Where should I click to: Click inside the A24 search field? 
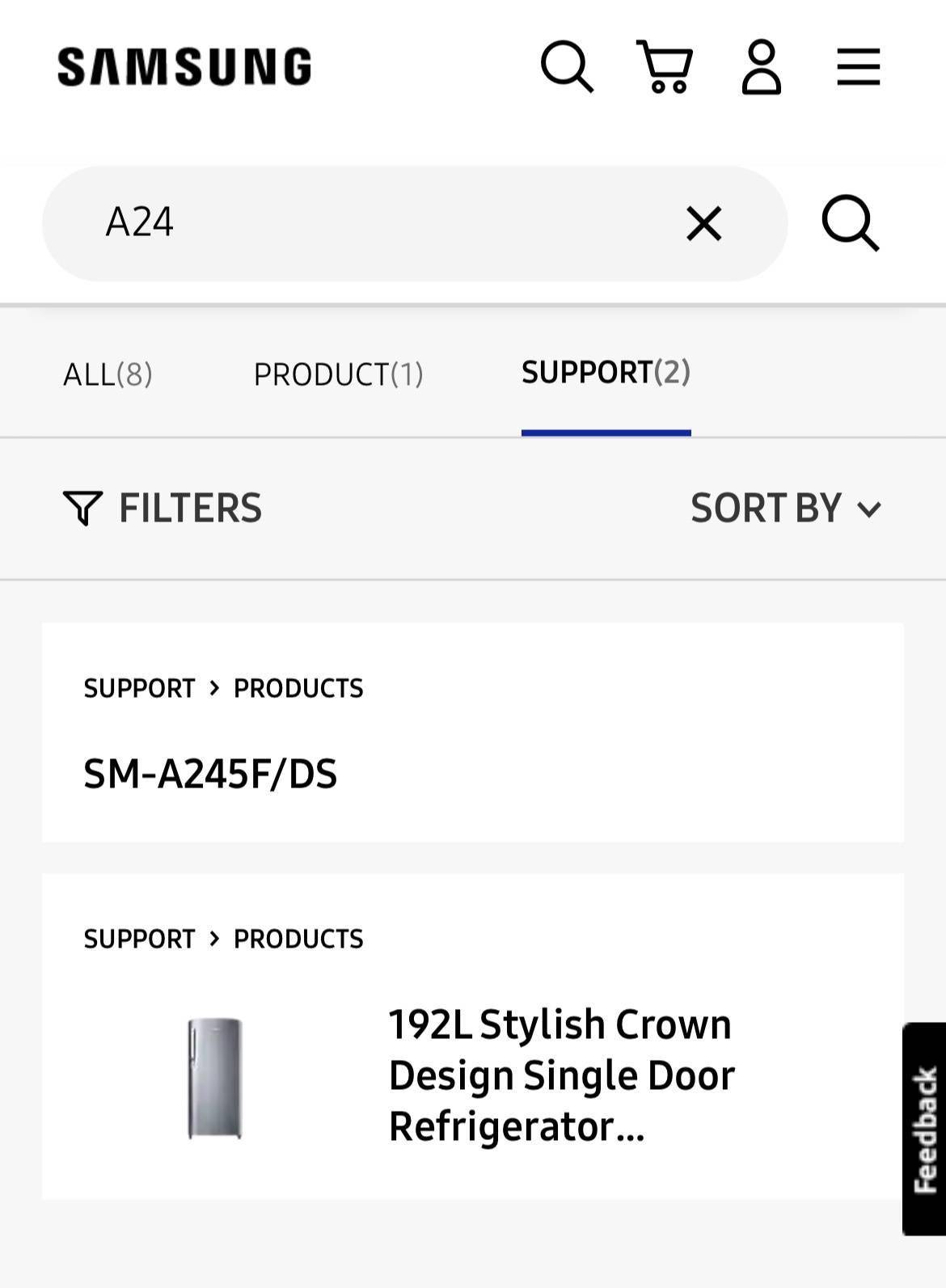(388, 223)
